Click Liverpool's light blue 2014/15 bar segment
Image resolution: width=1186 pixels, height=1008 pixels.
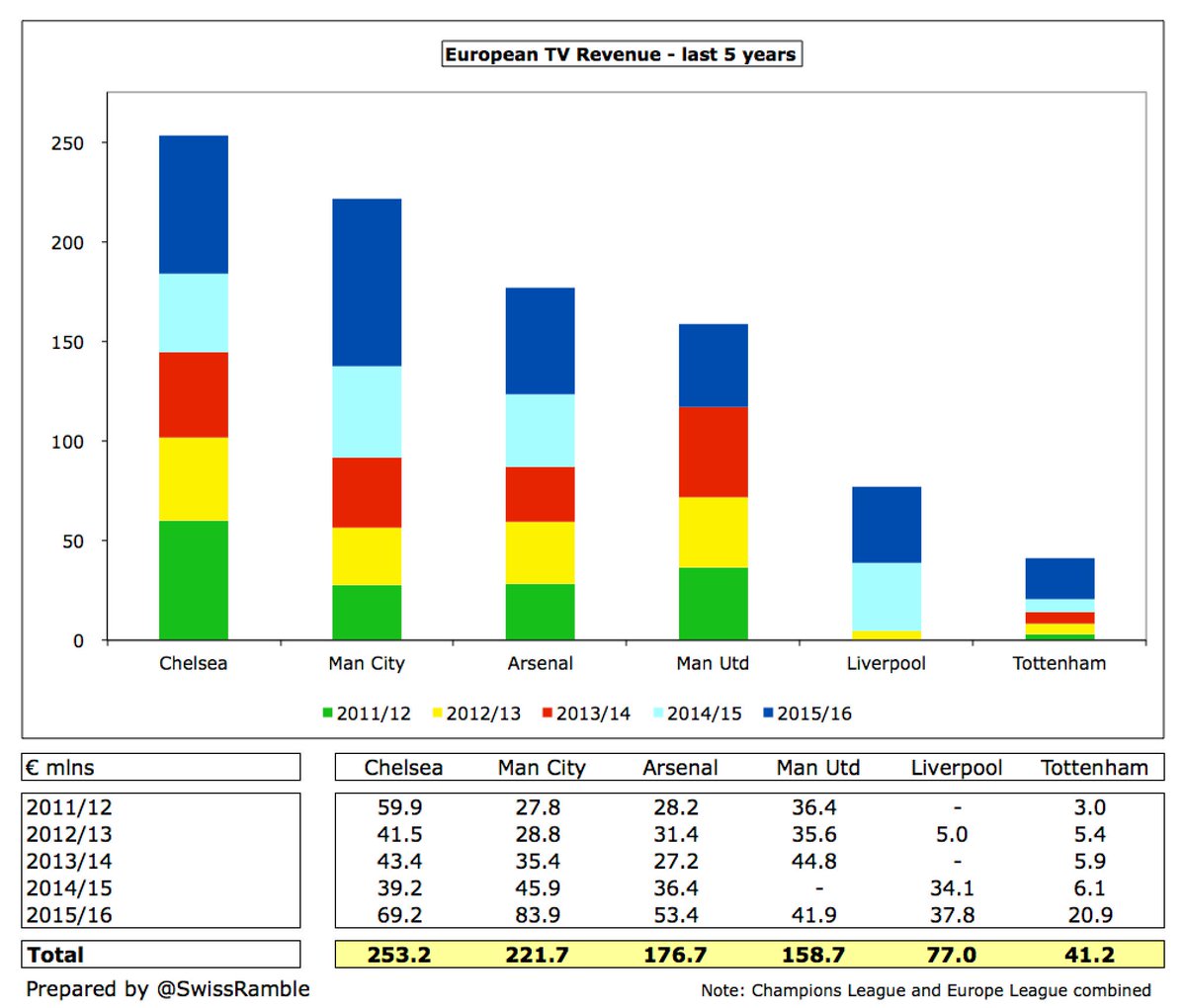coord(887,597)
